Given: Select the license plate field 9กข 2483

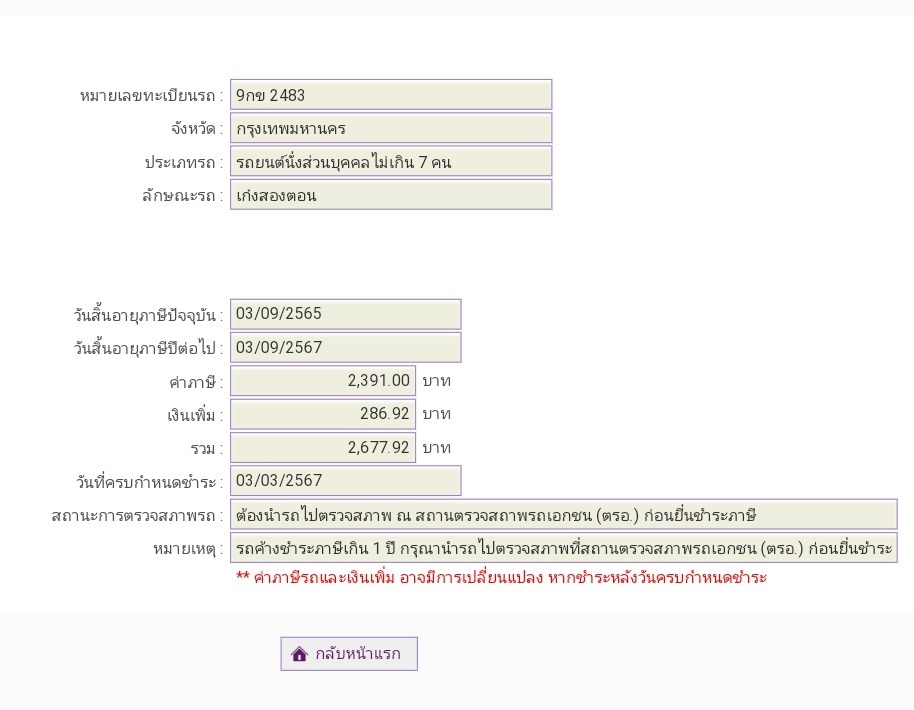Looking at the screenshot, I should 391,94.
